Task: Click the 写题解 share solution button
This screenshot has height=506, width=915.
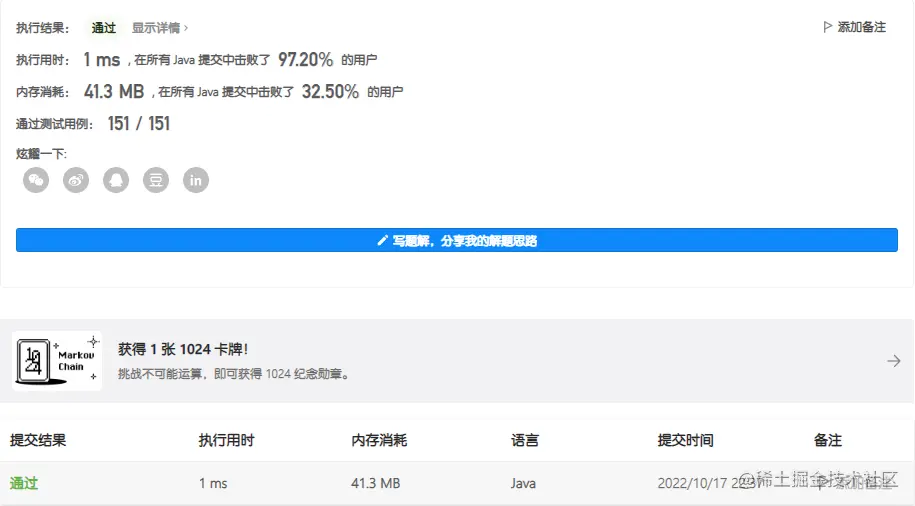Action: pyautogui.click(x=457, y=240)
